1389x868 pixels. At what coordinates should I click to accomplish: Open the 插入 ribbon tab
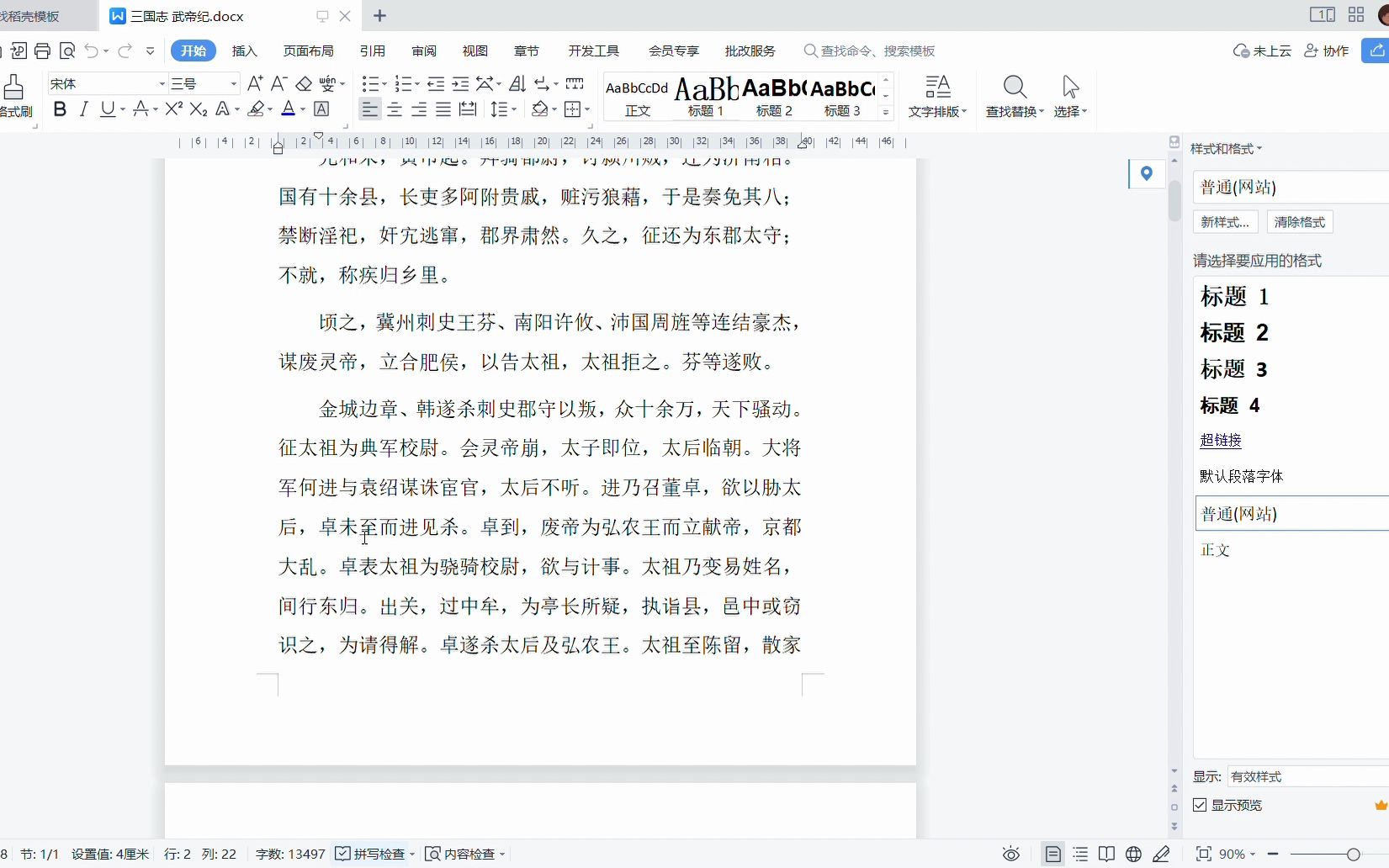244,50
